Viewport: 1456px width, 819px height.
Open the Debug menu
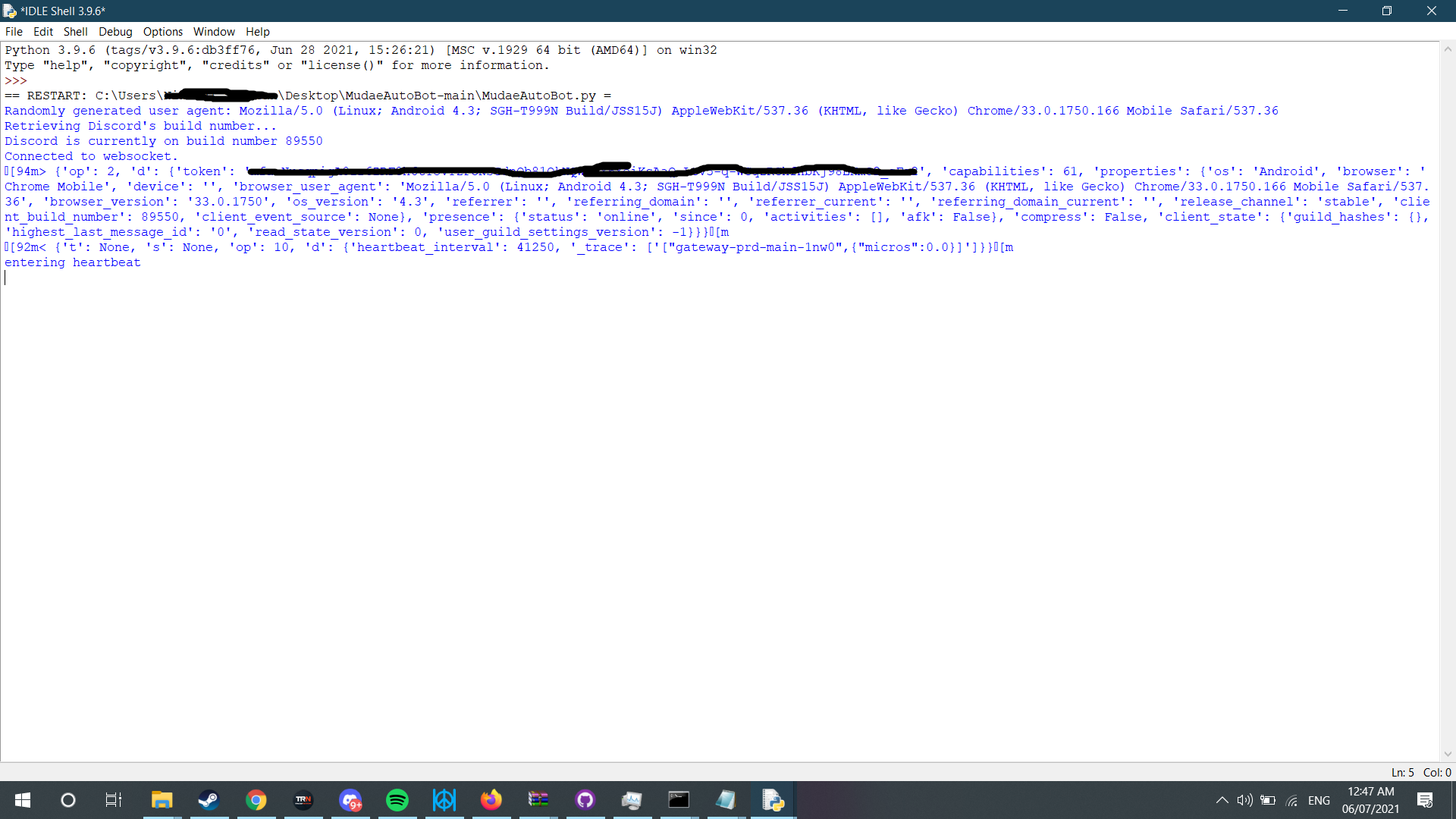(x=115, y=32)
